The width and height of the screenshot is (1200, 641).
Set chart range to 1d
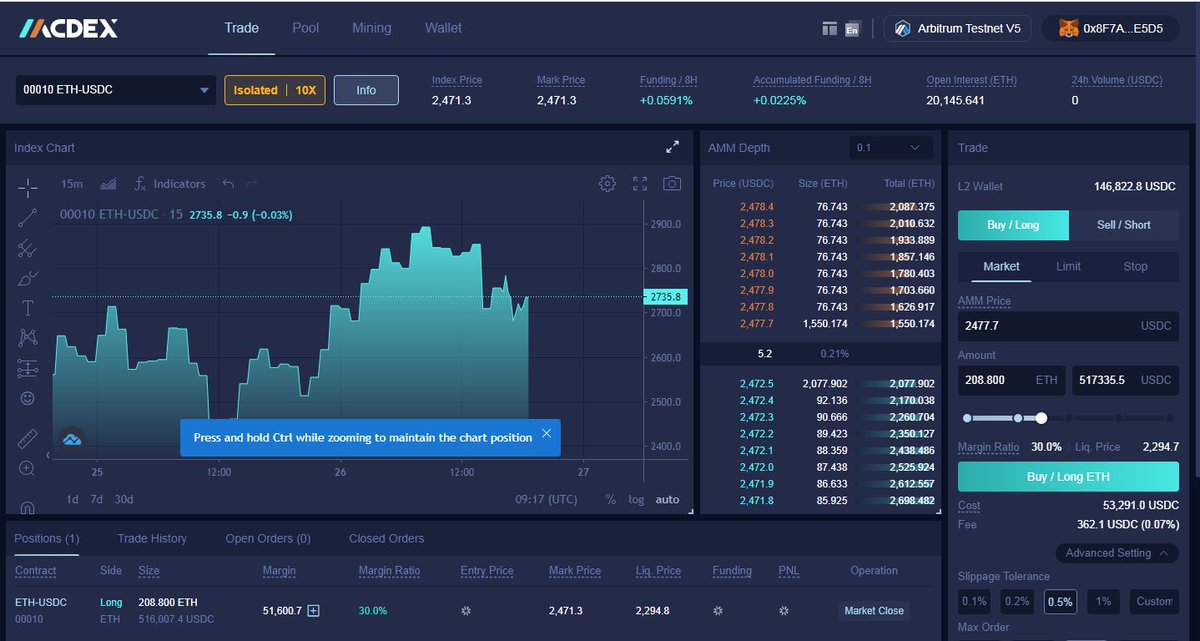click(72, 499)
